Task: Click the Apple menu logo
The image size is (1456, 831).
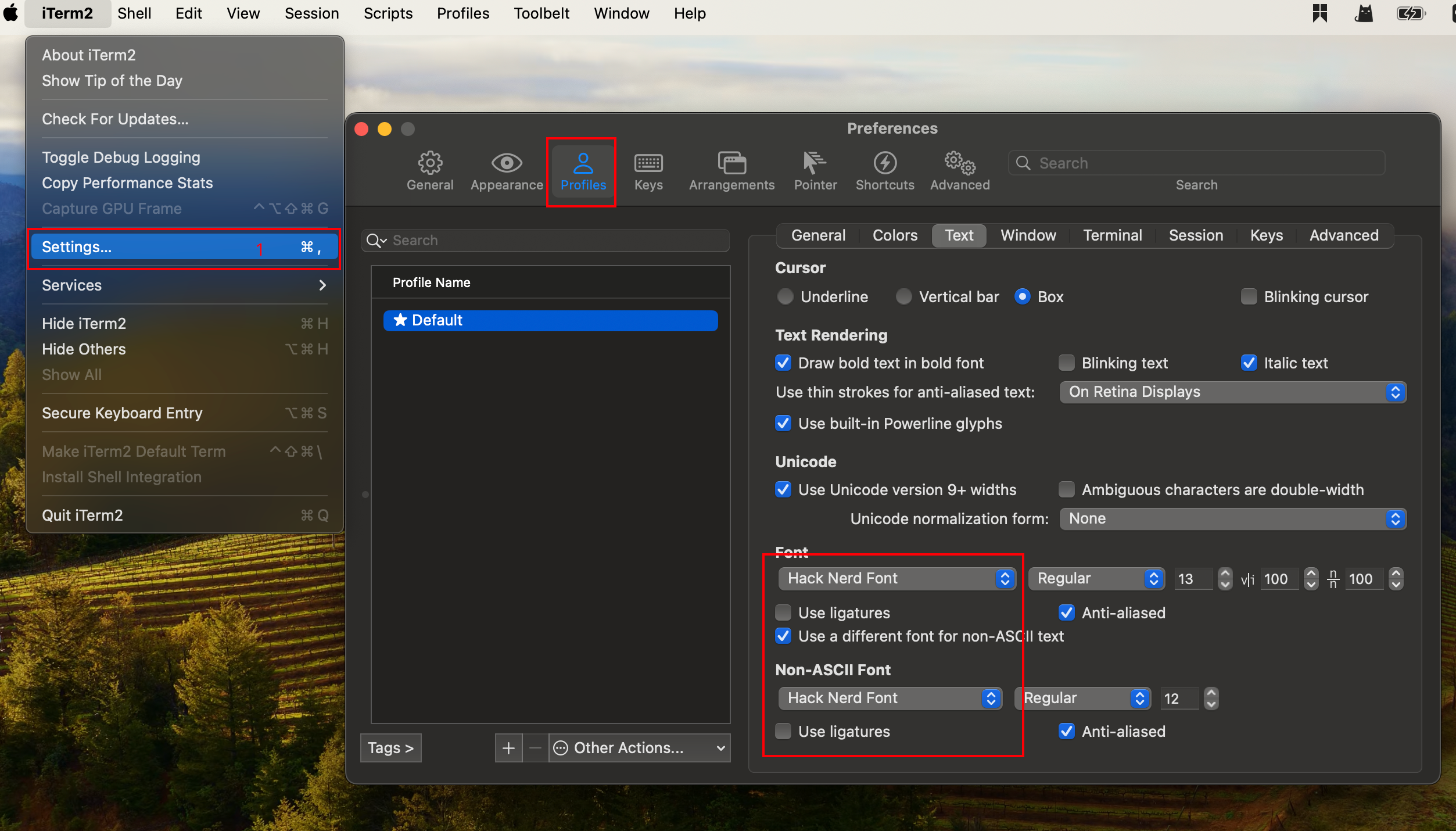Action: pos(11,13)
